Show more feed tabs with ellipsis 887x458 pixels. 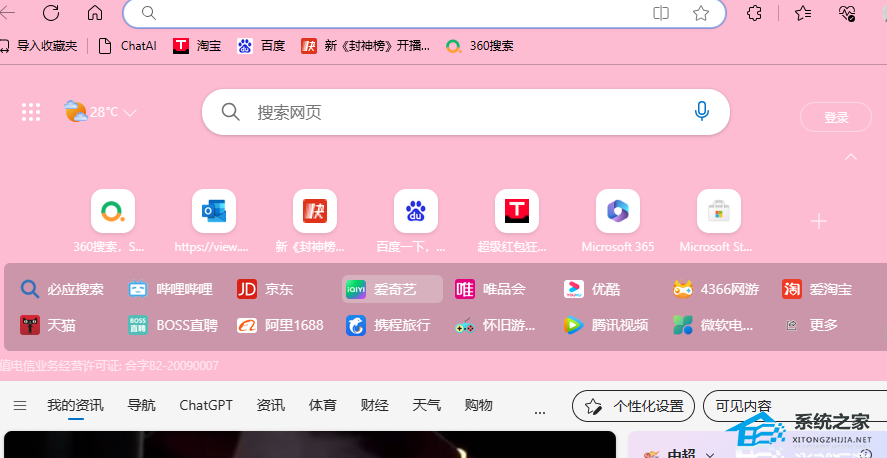[540, 413]
